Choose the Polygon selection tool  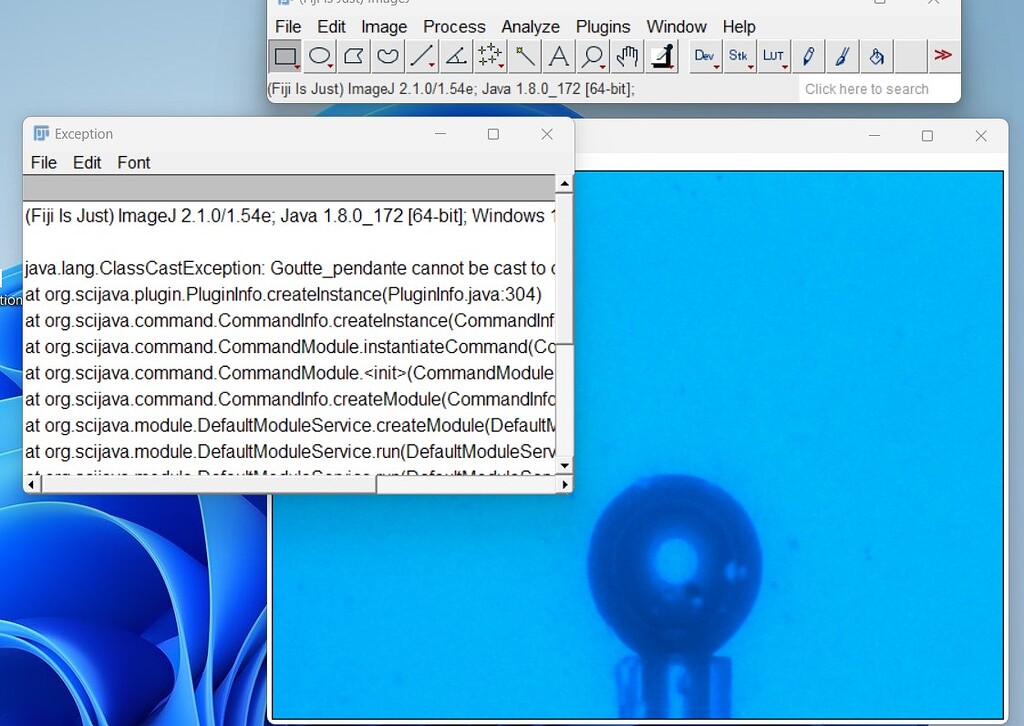tap(353, 56)
